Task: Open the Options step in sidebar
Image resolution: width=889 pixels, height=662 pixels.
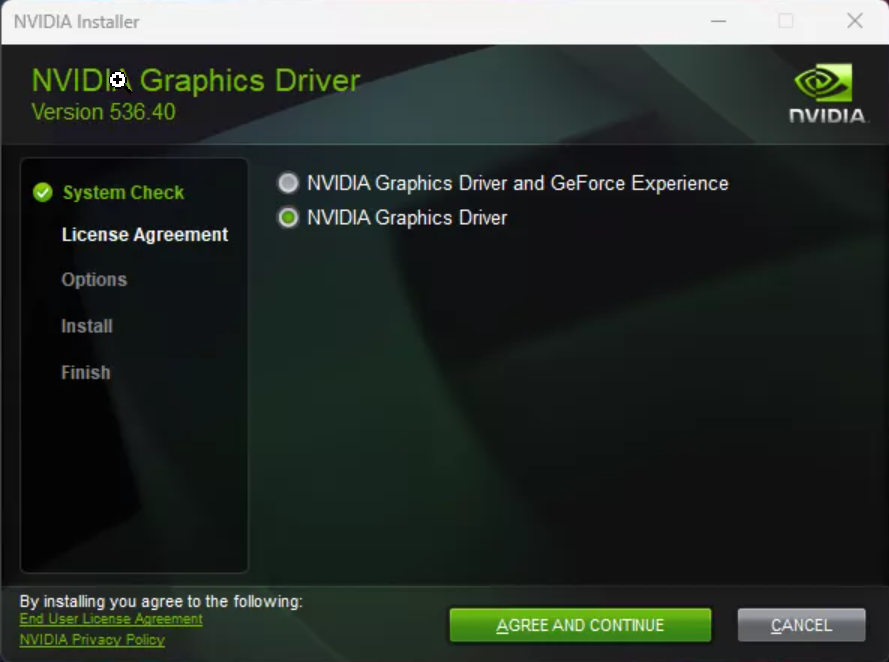Action: [94, 280]
